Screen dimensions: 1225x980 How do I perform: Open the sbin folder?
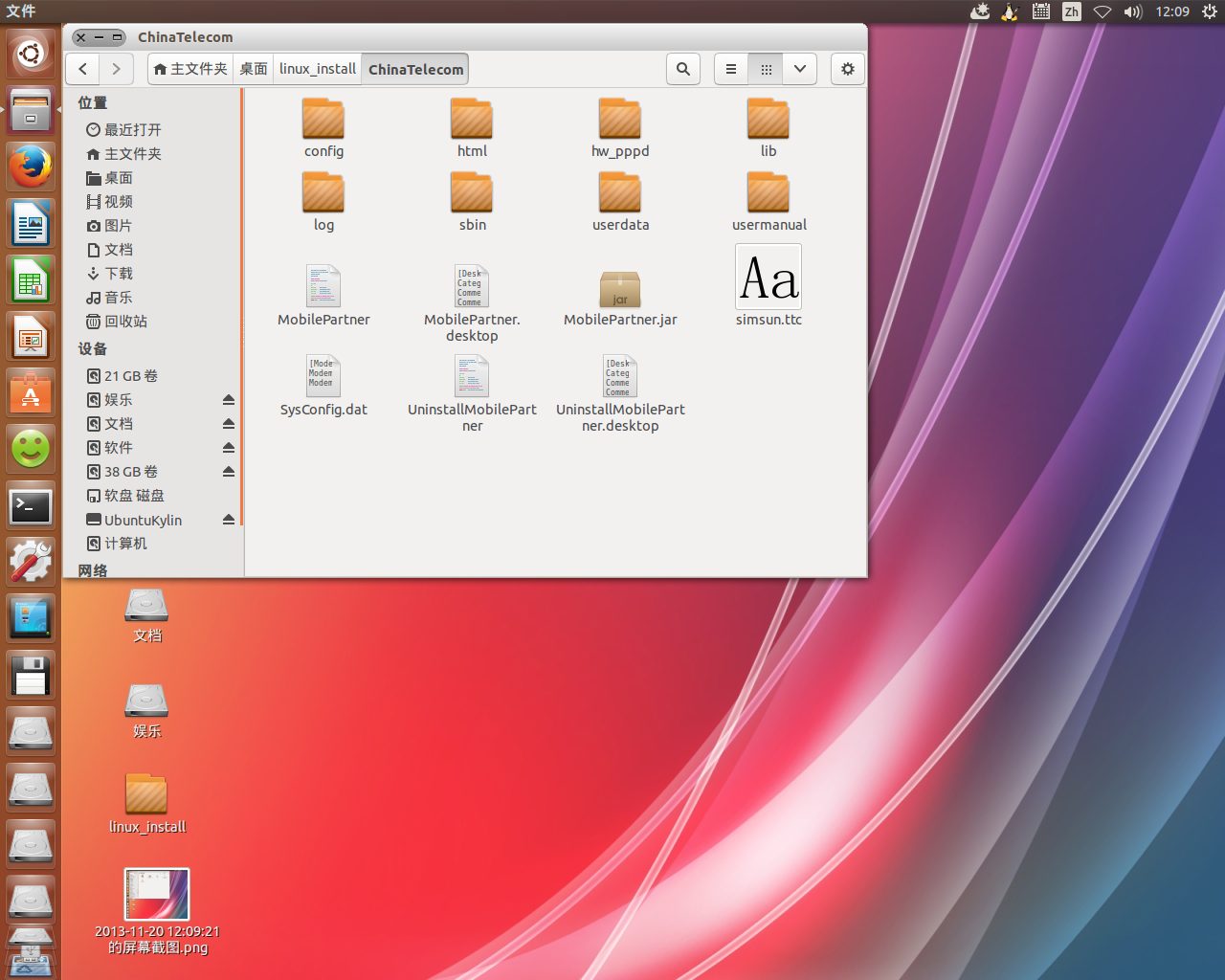pyautogui.click(x=472, y=201)
